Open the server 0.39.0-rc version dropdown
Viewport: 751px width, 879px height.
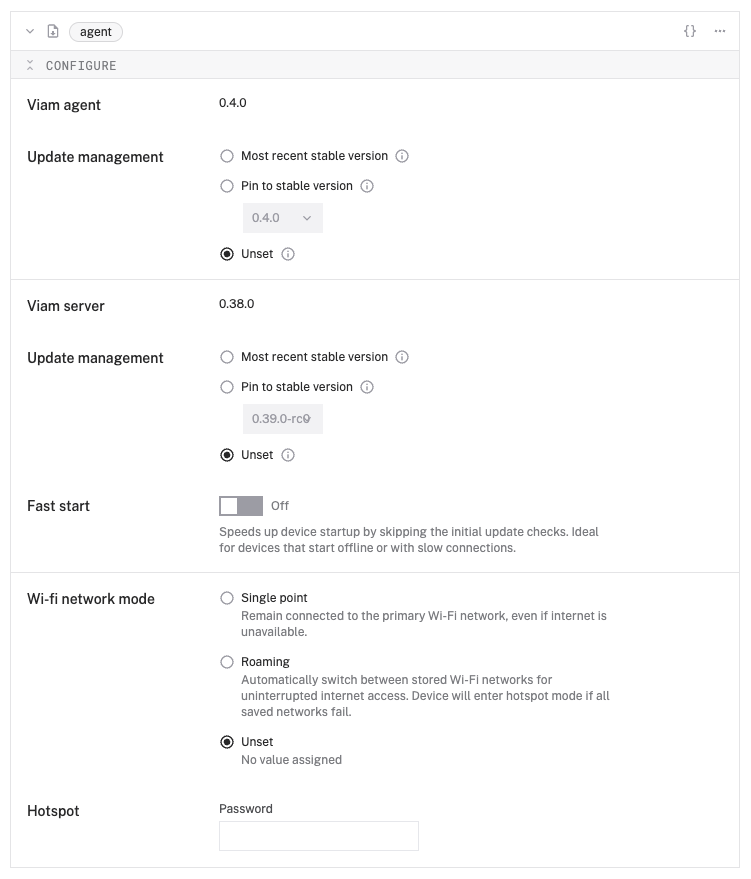tap(283, 419)
